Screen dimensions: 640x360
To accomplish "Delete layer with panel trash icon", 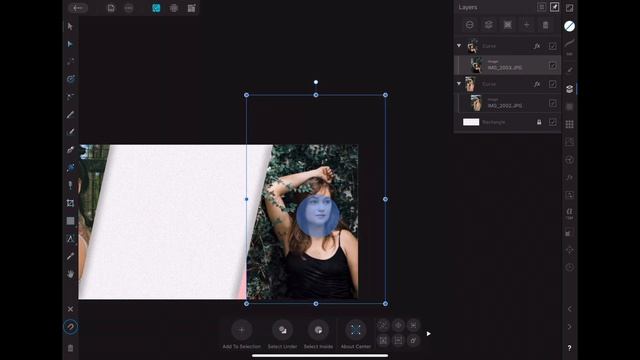I will point(545,25).
